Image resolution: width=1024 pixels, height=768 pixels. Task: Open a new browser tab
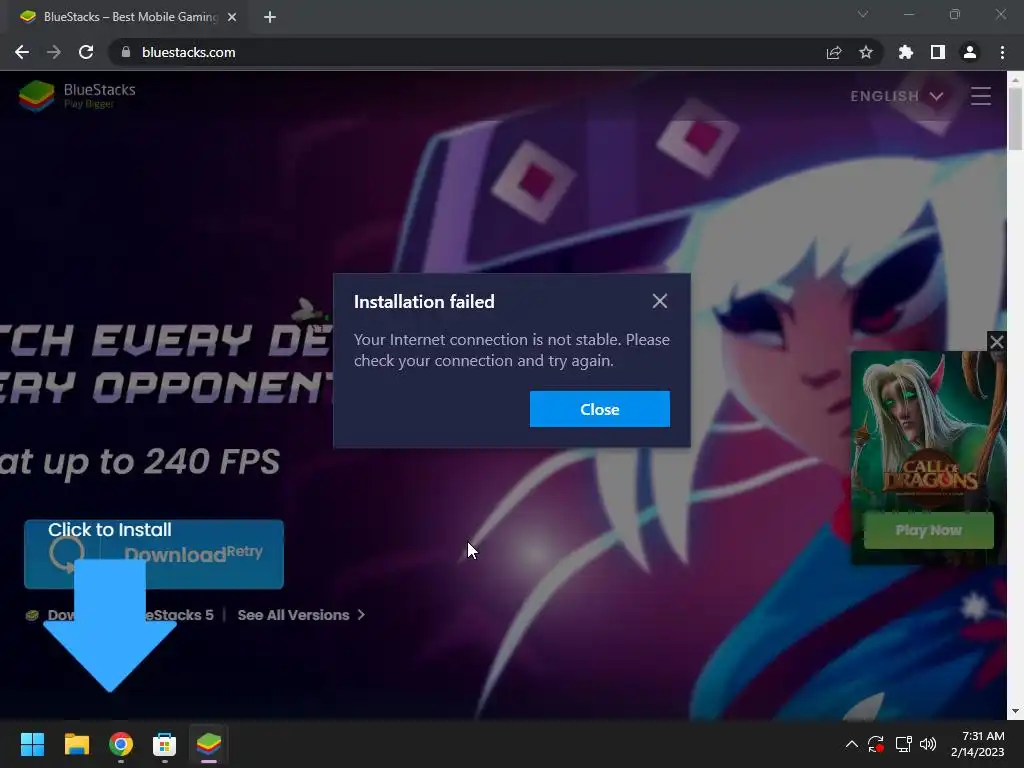click(x=270, y=17)
